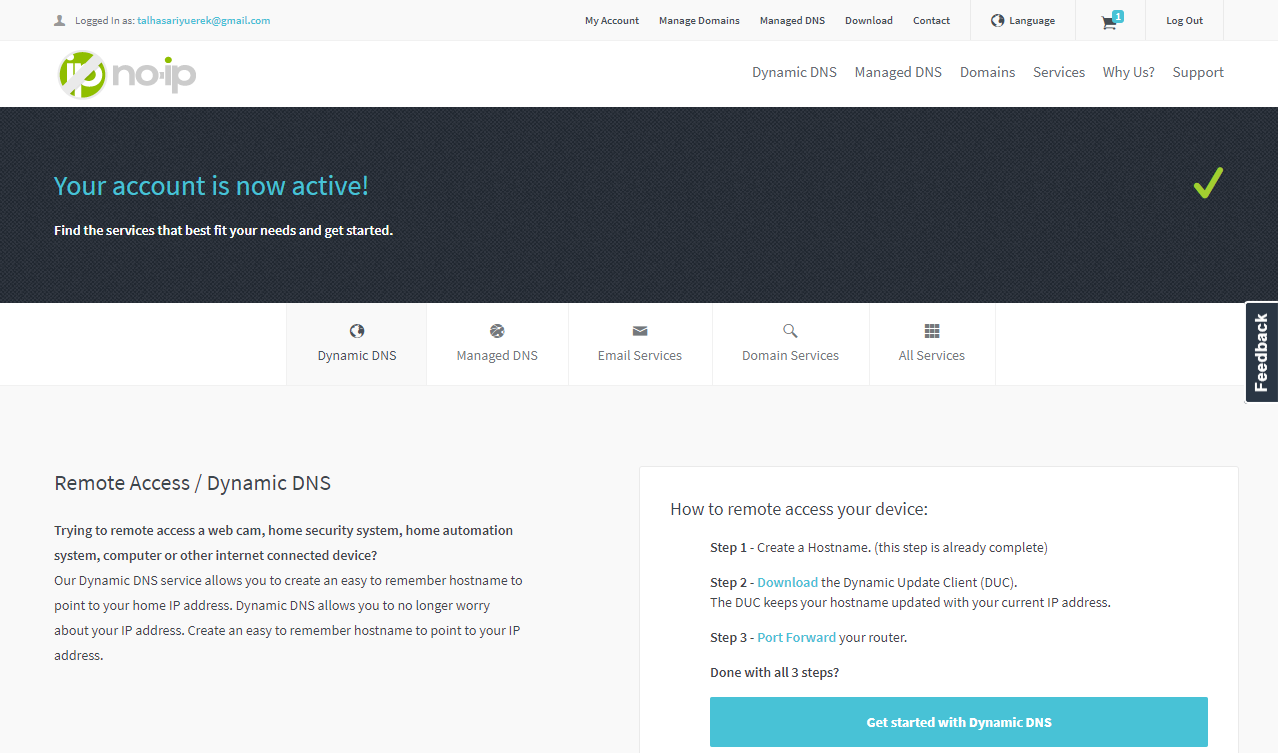Image resolution: width=1278 pixels, height=753 pixels.
Task: Click the Done with all 3 steps? text
Action: click(x=774, y=672)
